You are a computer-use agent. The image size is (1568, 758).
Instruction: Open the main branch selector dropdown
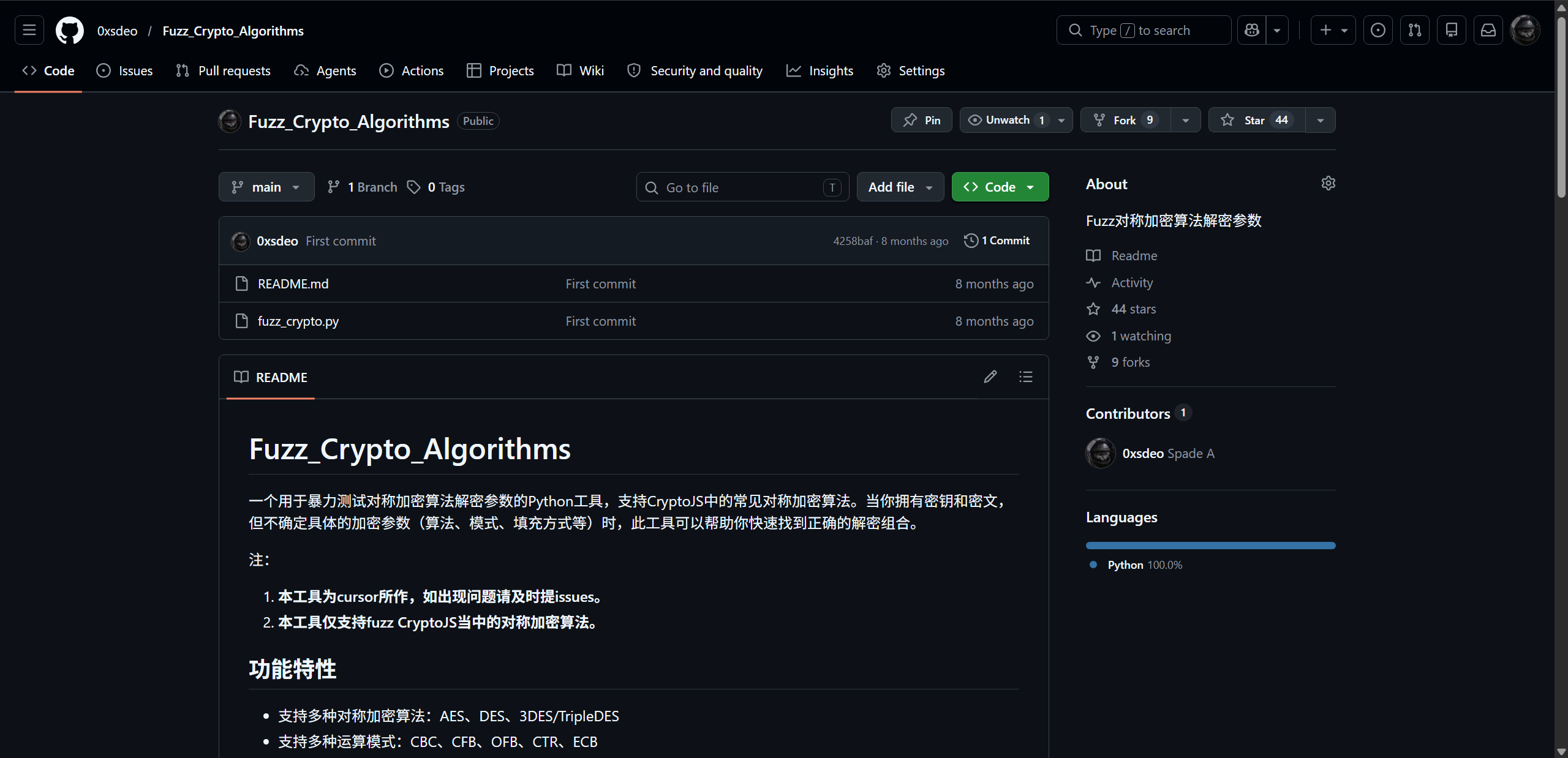coord(266,187)
